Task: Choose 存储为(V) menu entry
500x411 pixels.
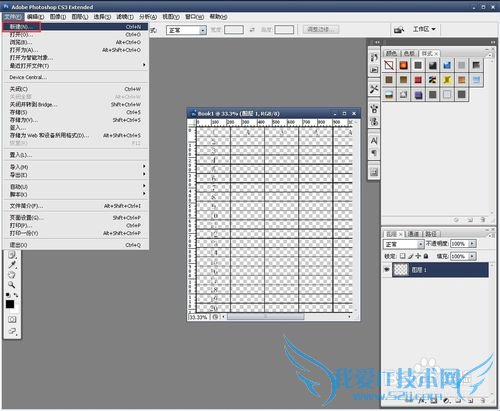Action: [75, 120]
